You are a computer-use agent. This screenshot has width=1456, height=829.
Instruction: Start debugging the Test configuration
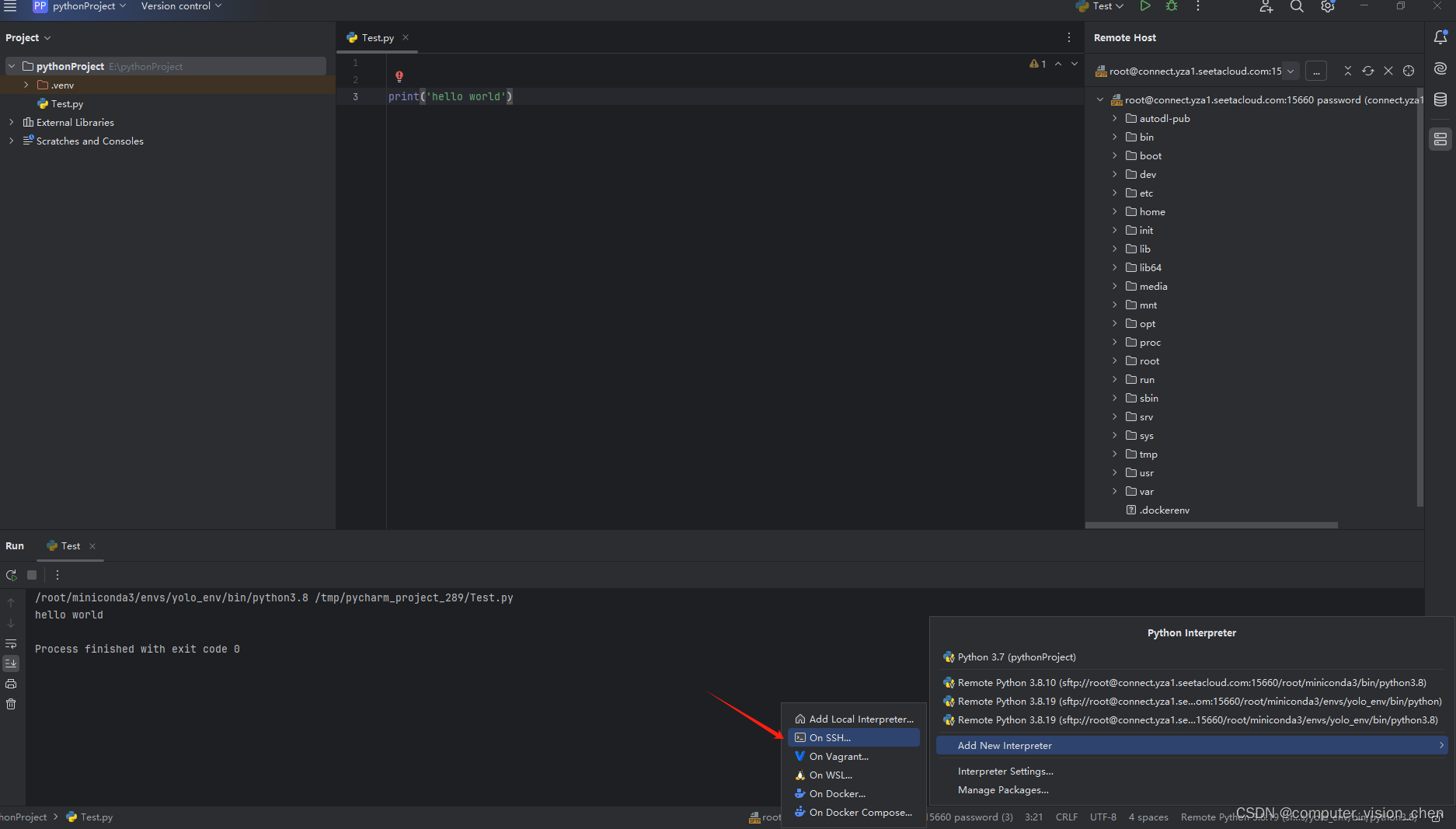click(x=1172, y=6)
